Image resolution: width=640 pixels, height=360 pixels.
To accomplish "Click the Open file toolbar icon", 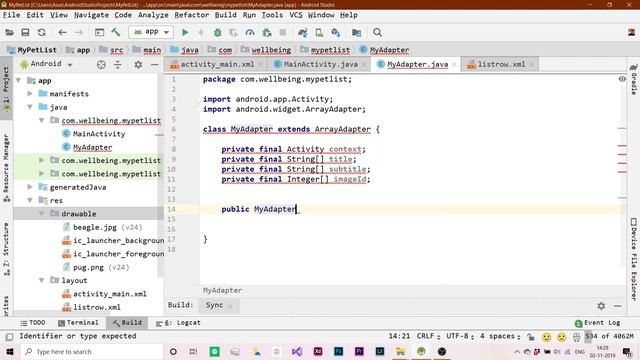I will pyautogui.click(x=9, y=32).
